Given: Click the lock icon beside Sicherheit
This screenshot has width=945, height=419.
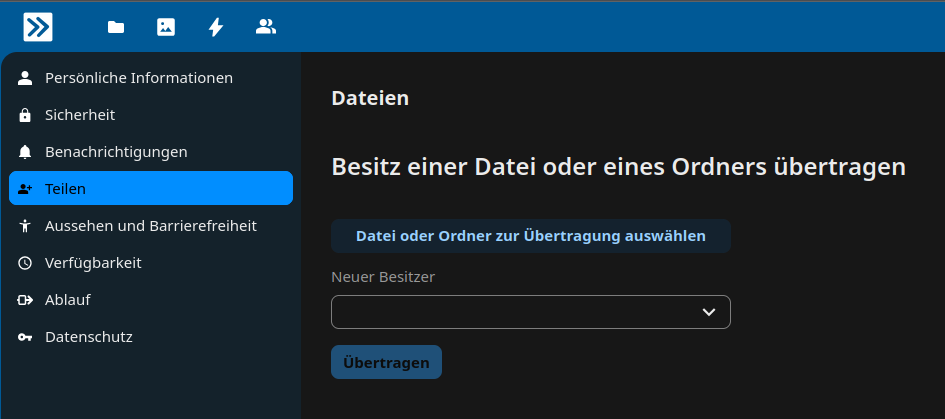Looking at the screenshot, I should coord(26,115).
